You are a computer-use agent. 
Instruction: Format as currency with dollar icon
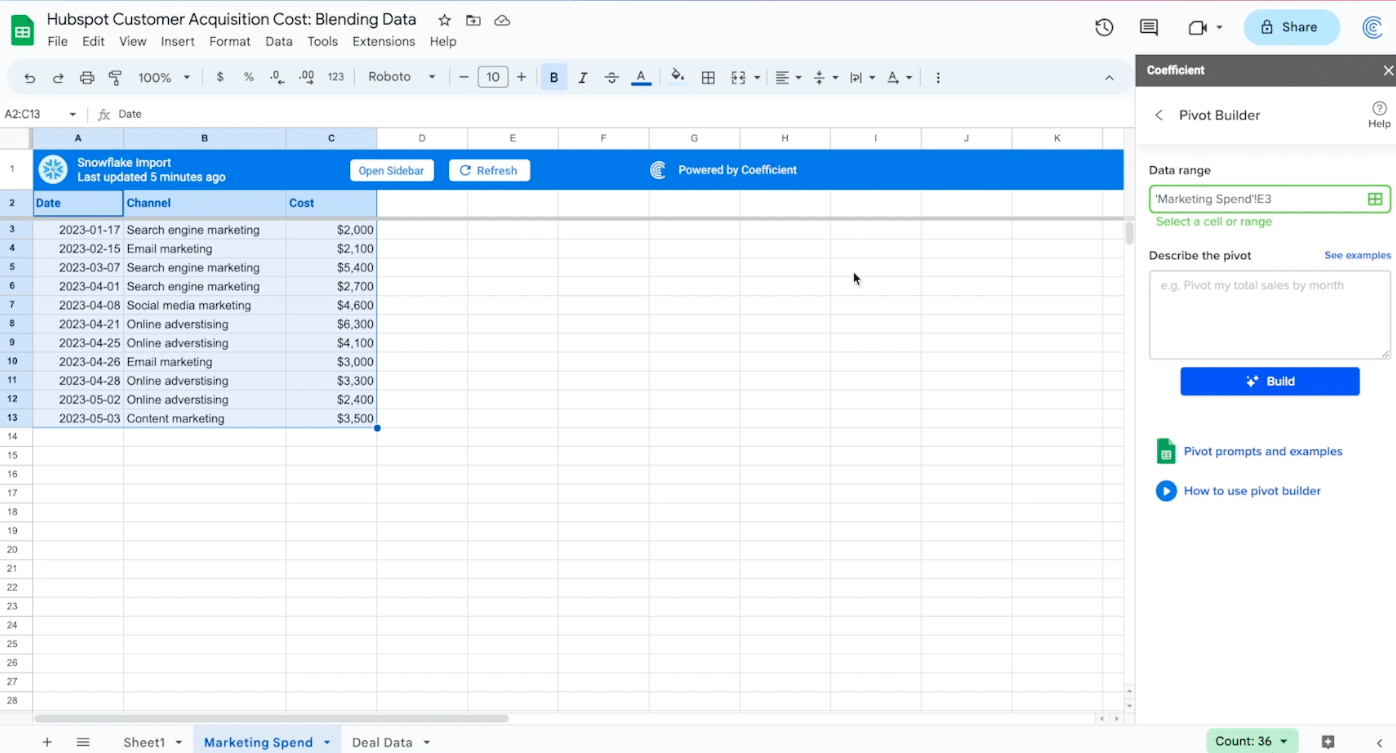pyautogui.click(x=220, y=77)
